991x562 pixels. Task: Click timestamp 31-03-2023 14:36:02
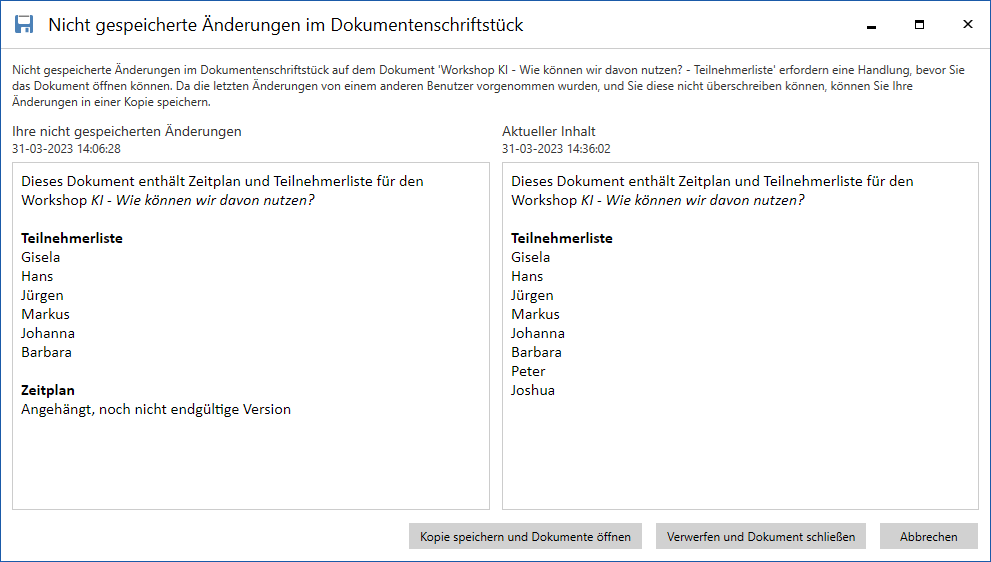point(556,149)
